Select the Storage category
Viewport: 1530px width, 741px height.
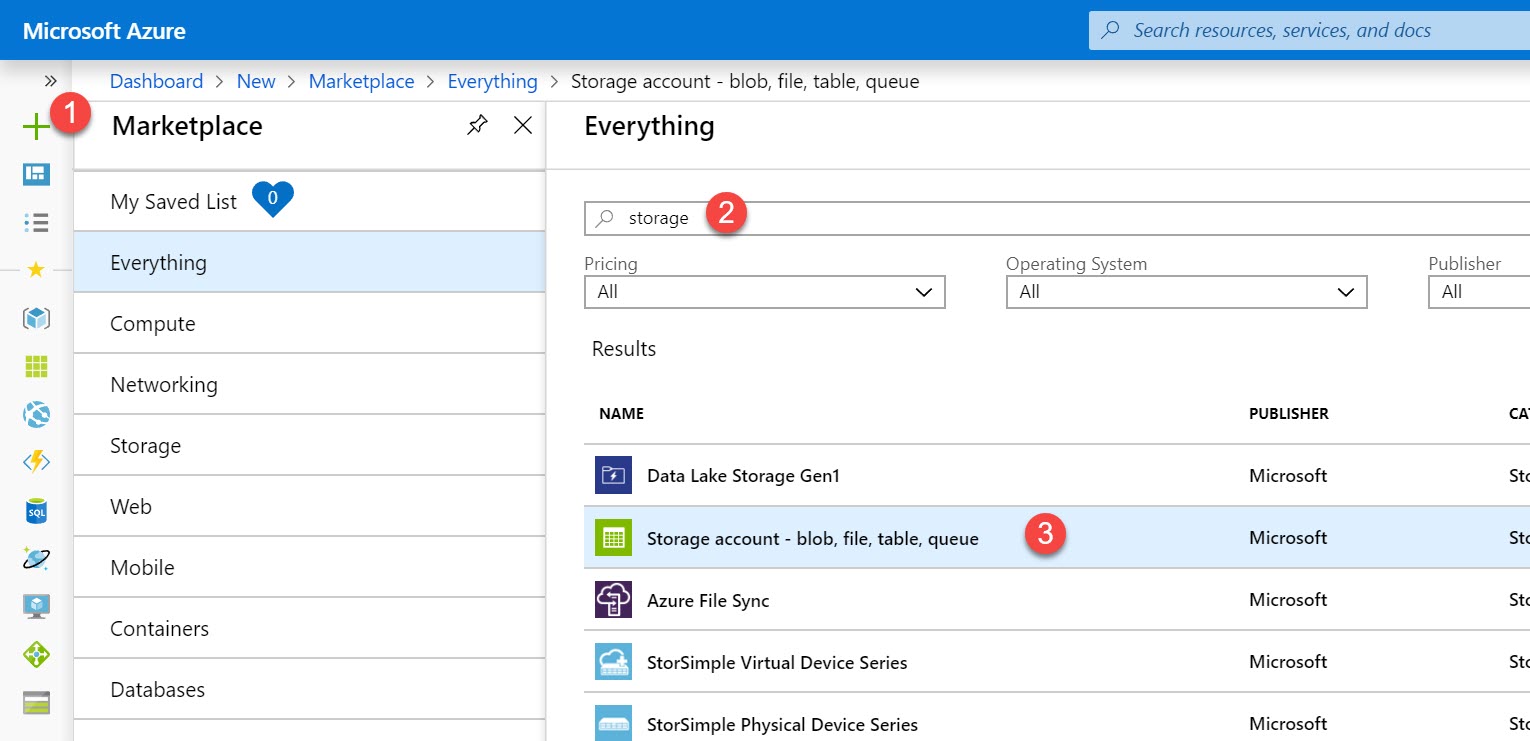(309, 445)
